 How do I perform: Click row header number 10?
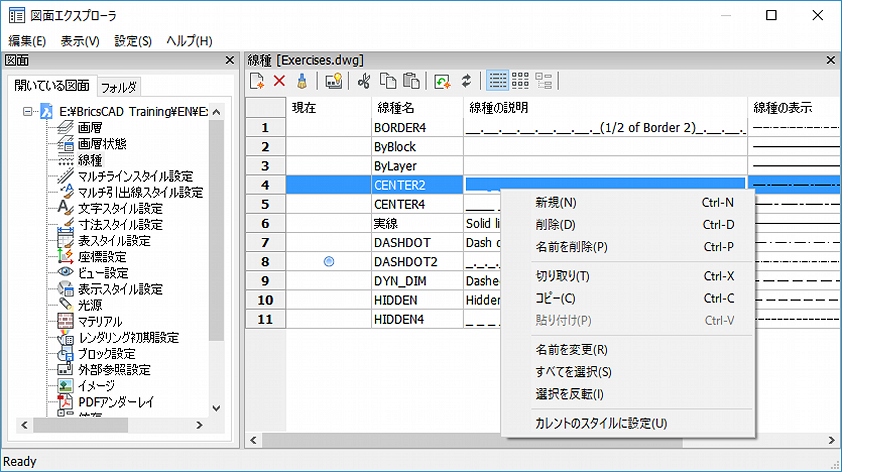click(x=265, y=300)
